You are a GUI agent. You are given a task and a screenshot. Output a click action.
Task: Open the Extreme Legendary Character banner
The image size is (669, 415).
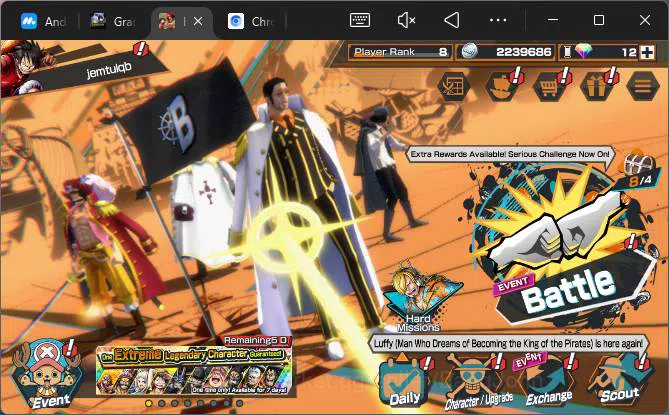pyautogui.click(x=194, y=370)
